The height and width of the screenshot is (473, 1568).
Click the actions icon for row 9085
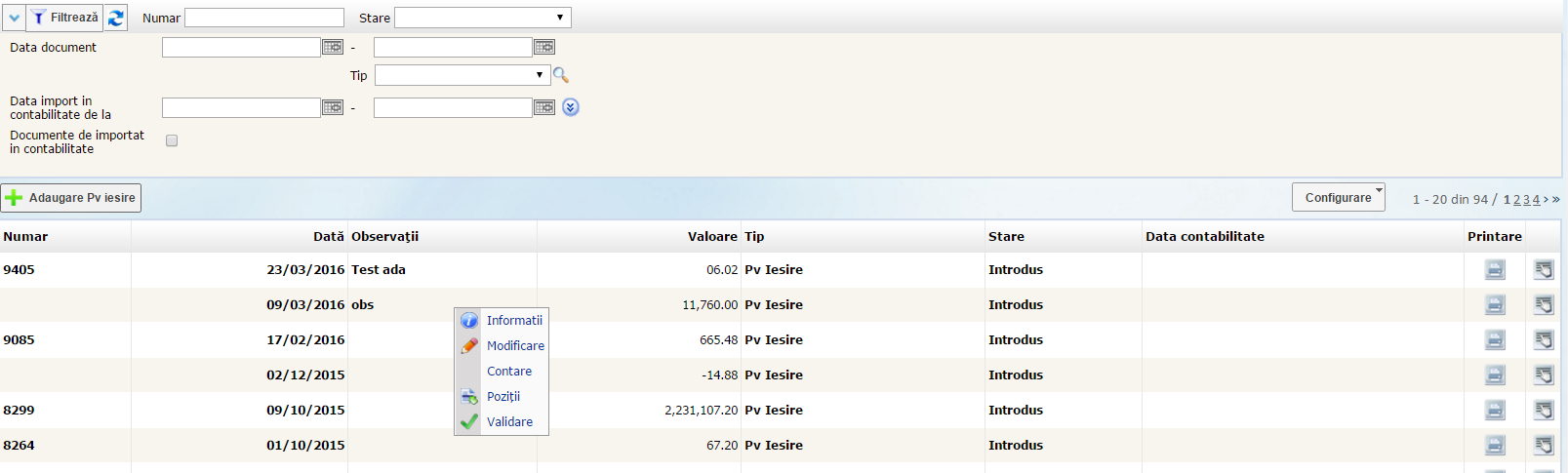coord(1544,340)
